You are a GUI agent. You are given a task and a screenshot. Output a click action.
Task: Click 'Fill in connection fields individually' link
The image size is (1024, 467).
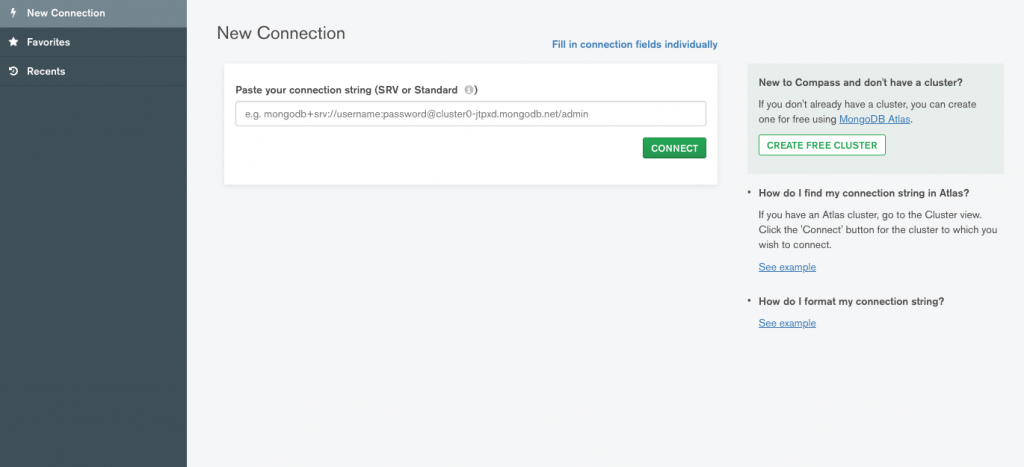pyautogui.click(x=635, y=44)
